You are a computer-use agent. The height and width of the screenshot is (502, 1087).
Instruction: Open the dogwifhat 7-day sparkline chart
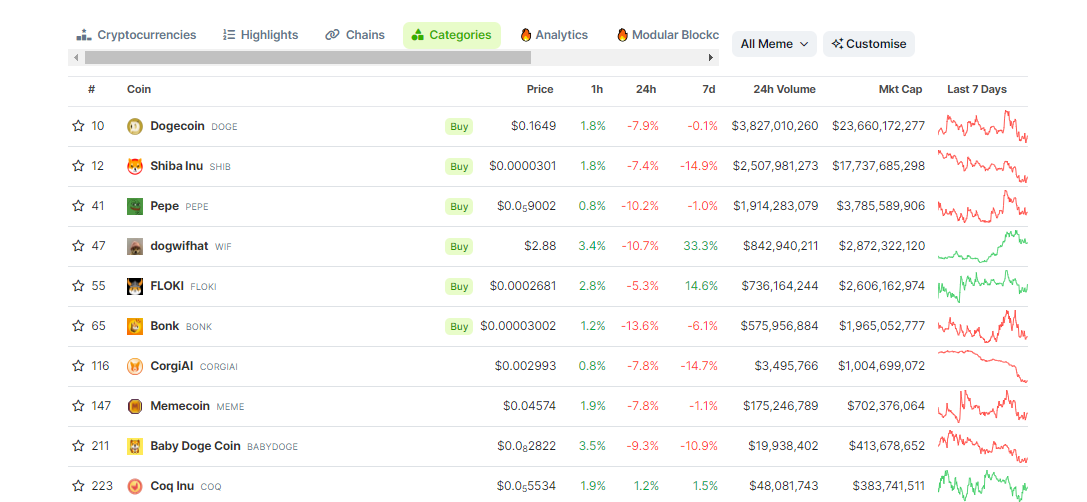pyautogui.click(x=982, y=246)
